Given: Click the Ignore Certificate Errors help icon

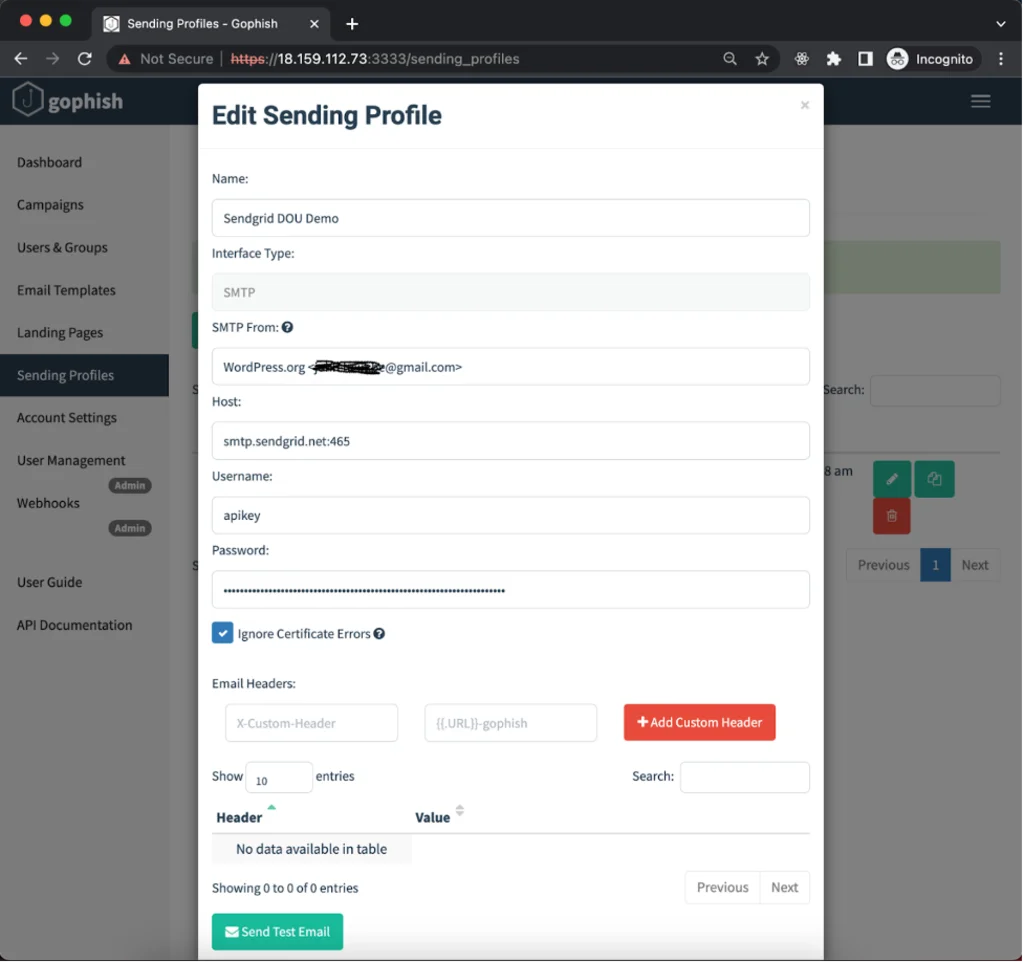Looking at the screenshot, I should tap(379, 633).
